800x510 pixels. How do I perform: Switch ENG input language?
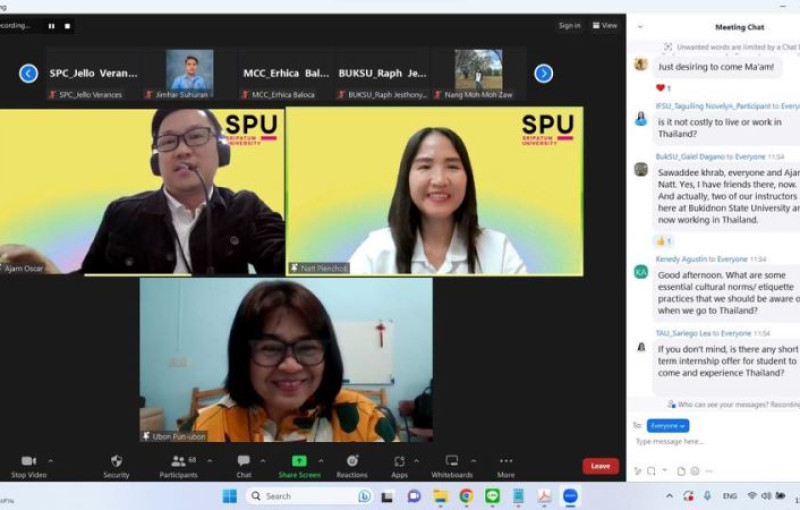(730, 496)
